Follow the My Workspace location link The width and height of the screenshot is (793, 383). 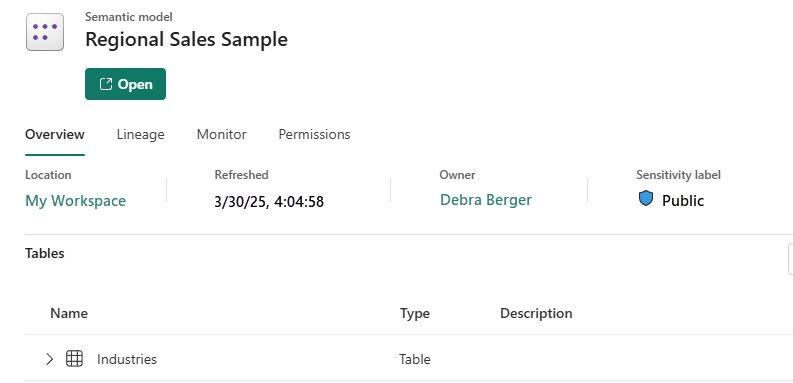[75, 201]
